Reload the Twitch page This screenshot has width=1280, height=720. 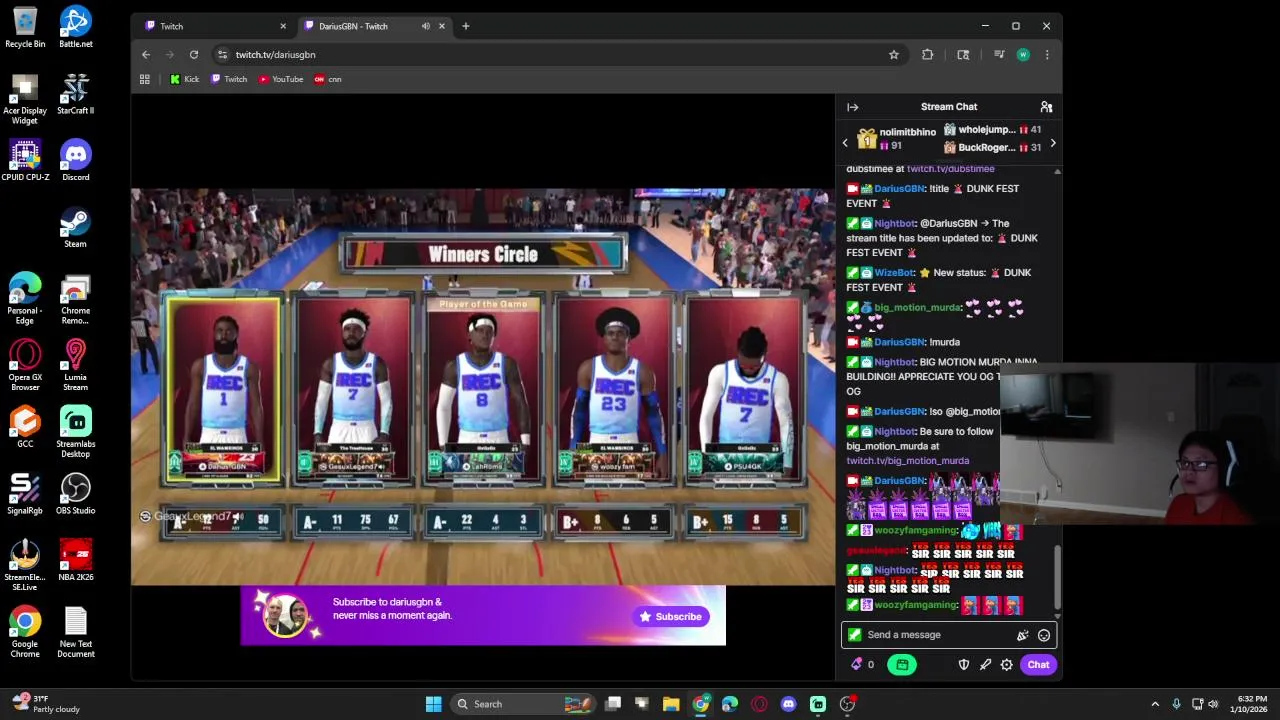(194, 55)
